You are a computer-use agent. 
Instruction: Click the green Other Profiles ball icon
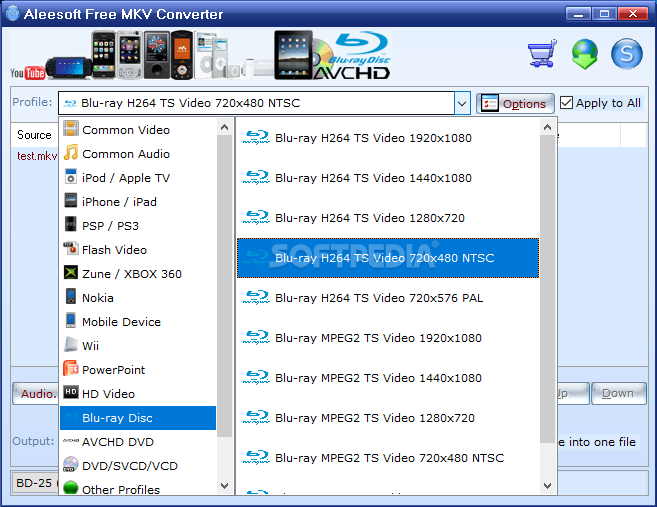71,488
